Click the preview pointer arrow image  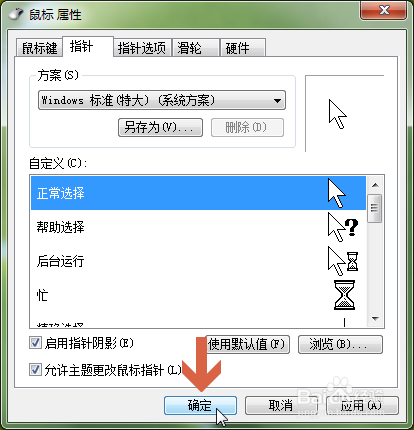[x=337, y=114]
